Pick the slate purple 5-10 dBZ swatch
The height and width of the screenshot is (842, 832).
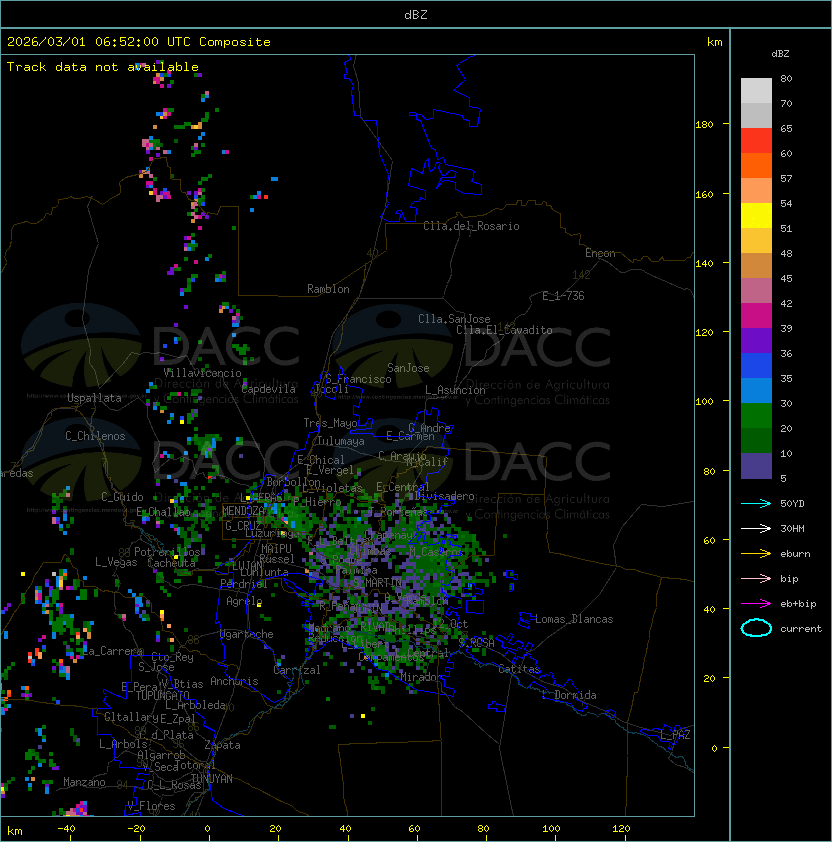click(756, 466)
